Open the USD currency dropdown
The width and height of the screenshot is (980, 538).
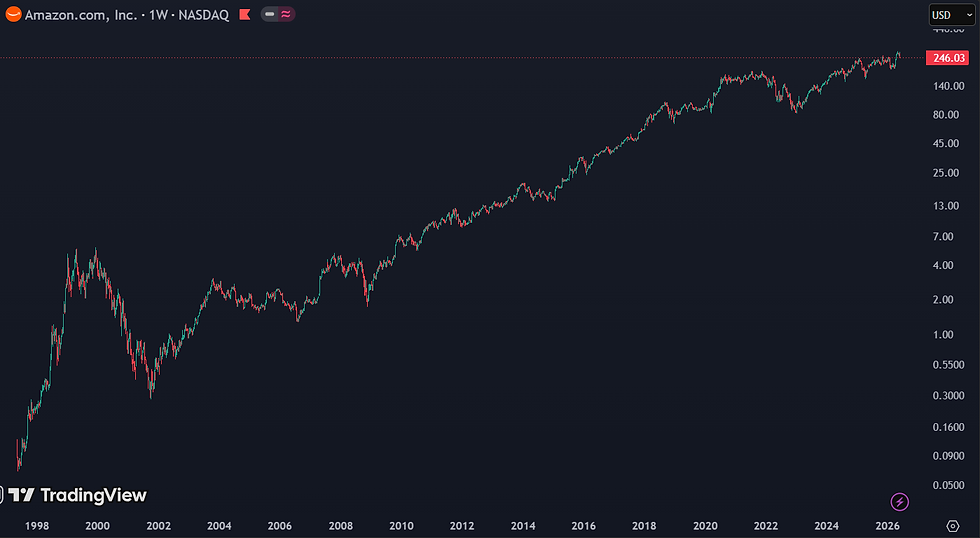(951, 15)
